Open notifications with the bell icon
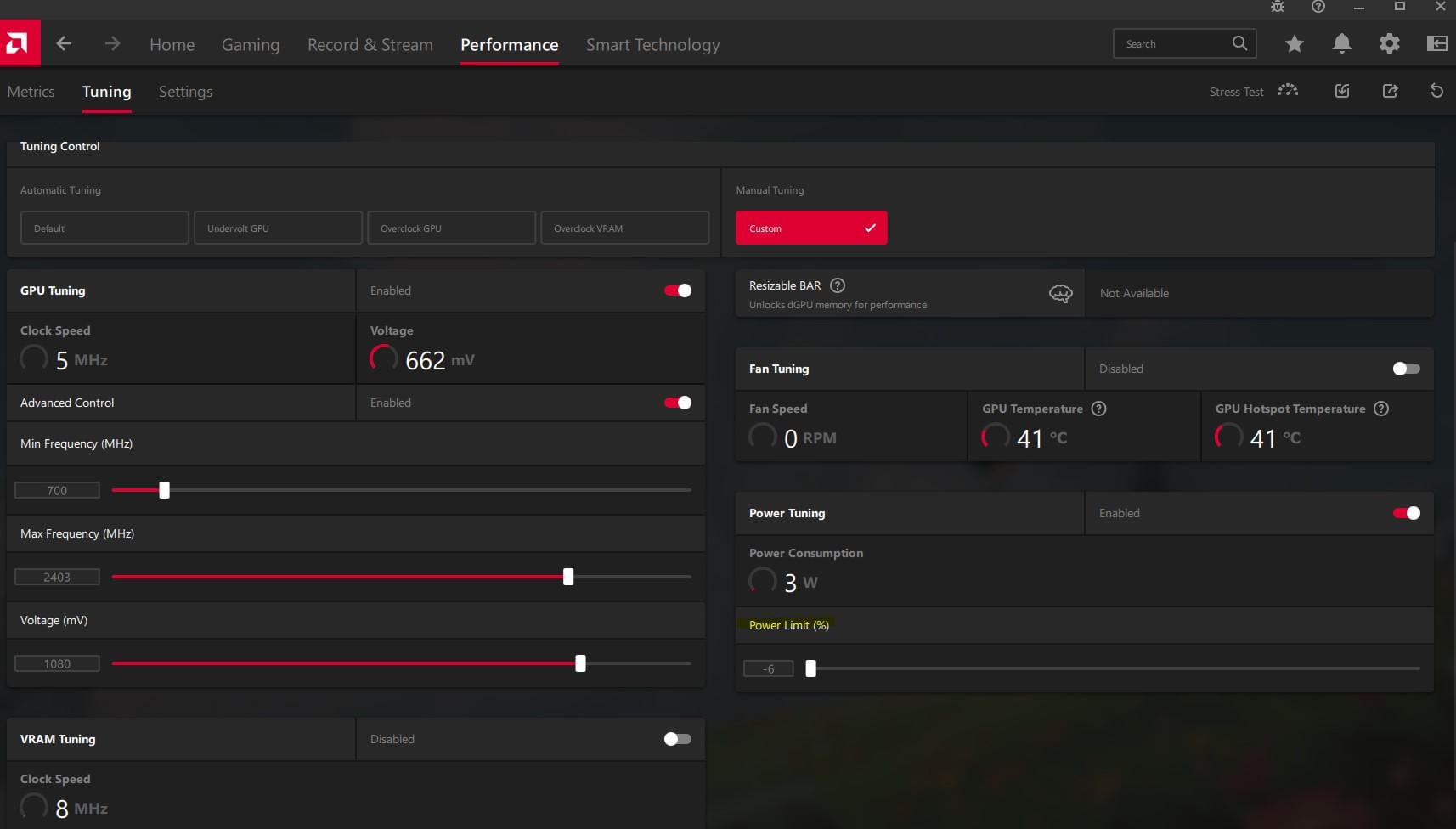Viewport: 1456px width, 829px height. click(x=1342, y=43)
